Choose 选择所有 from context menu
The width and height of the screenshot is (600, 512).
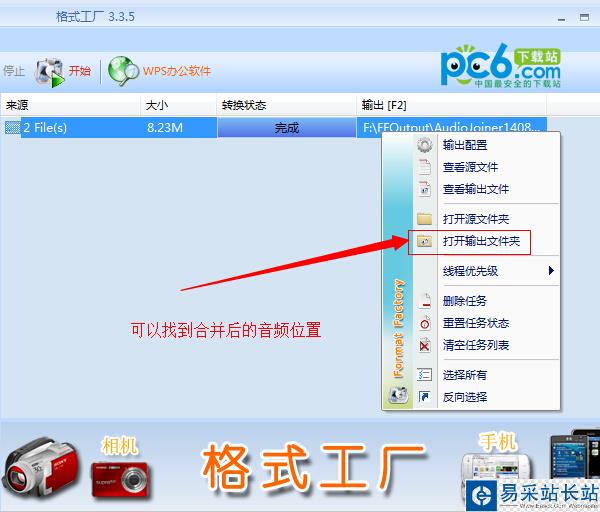(465, 375)
